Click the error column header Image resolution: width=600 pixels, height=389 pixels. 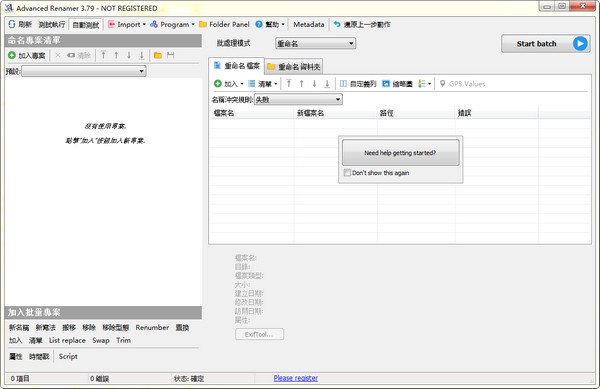pos(497,113)
